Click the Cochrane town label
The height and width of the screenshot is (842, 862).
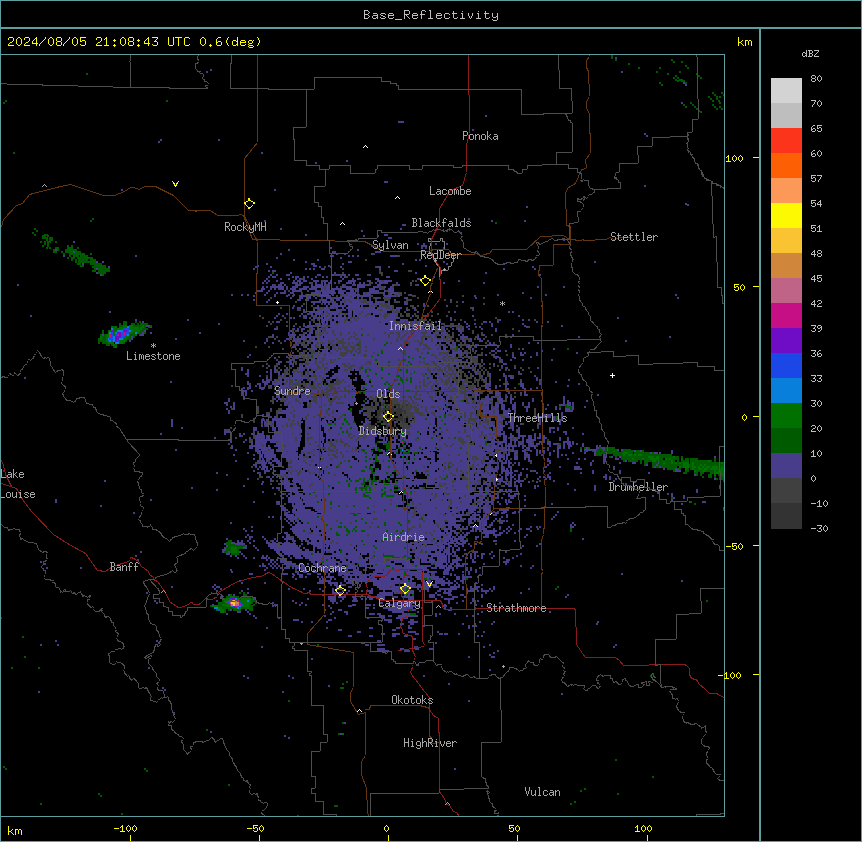point(322,568)
